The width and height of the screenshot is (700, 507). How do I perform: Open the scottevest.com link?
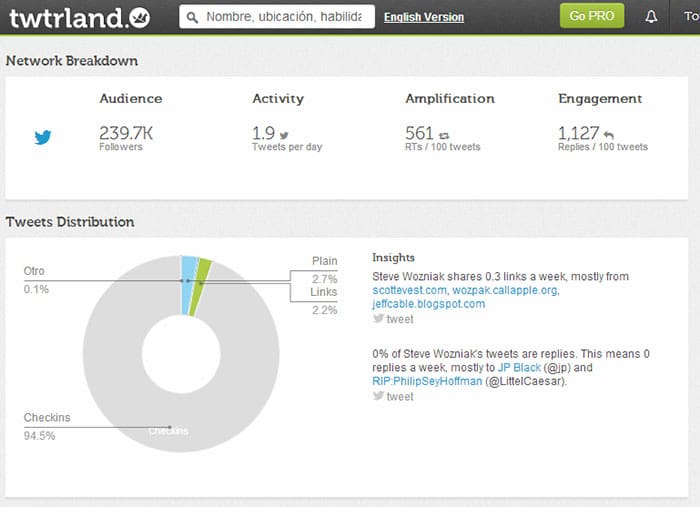coord(409,290)
